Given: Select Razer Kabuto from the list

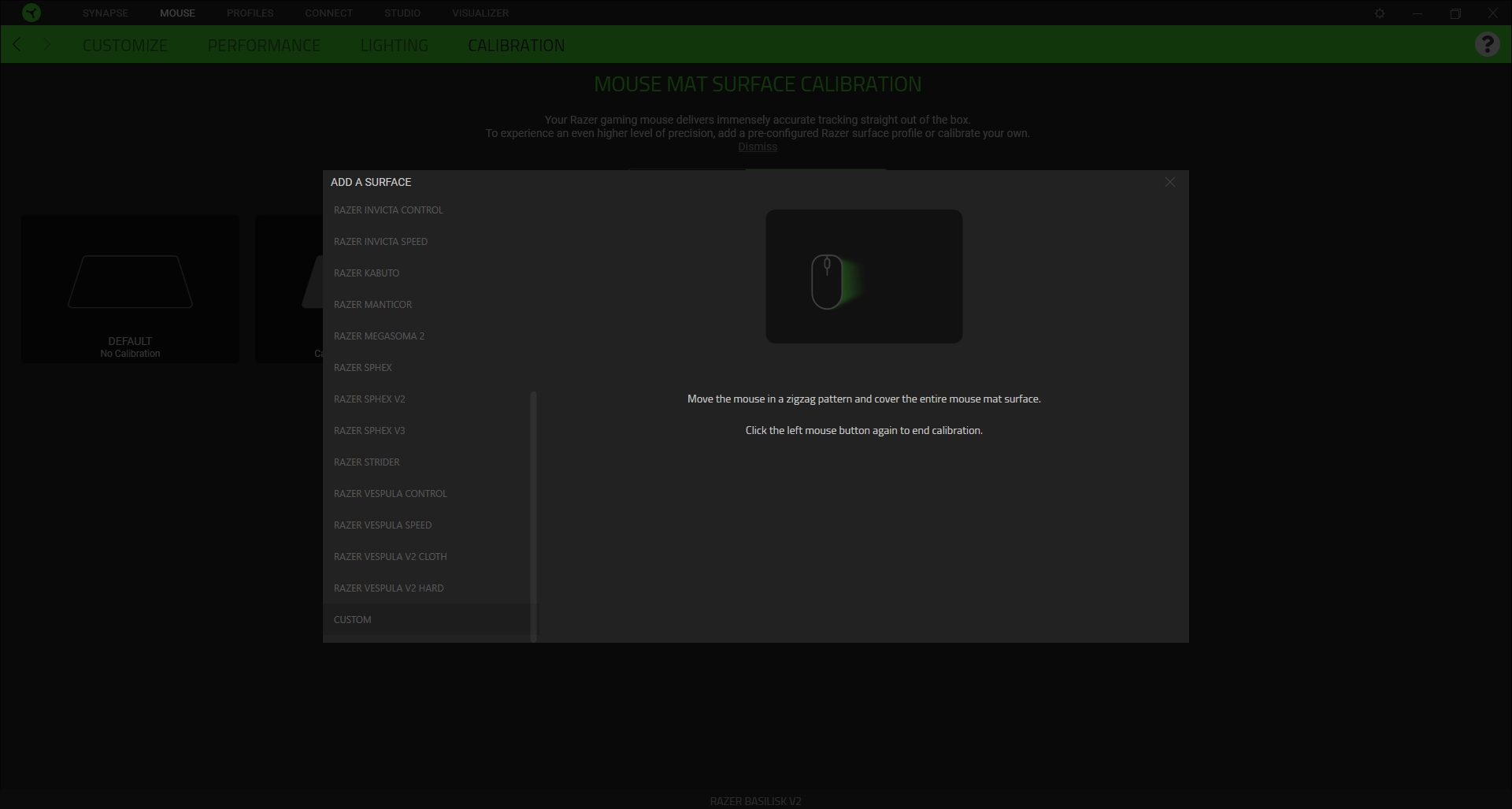Looking at the screenshot, I should pyautogui.click(x=430, y=273).
